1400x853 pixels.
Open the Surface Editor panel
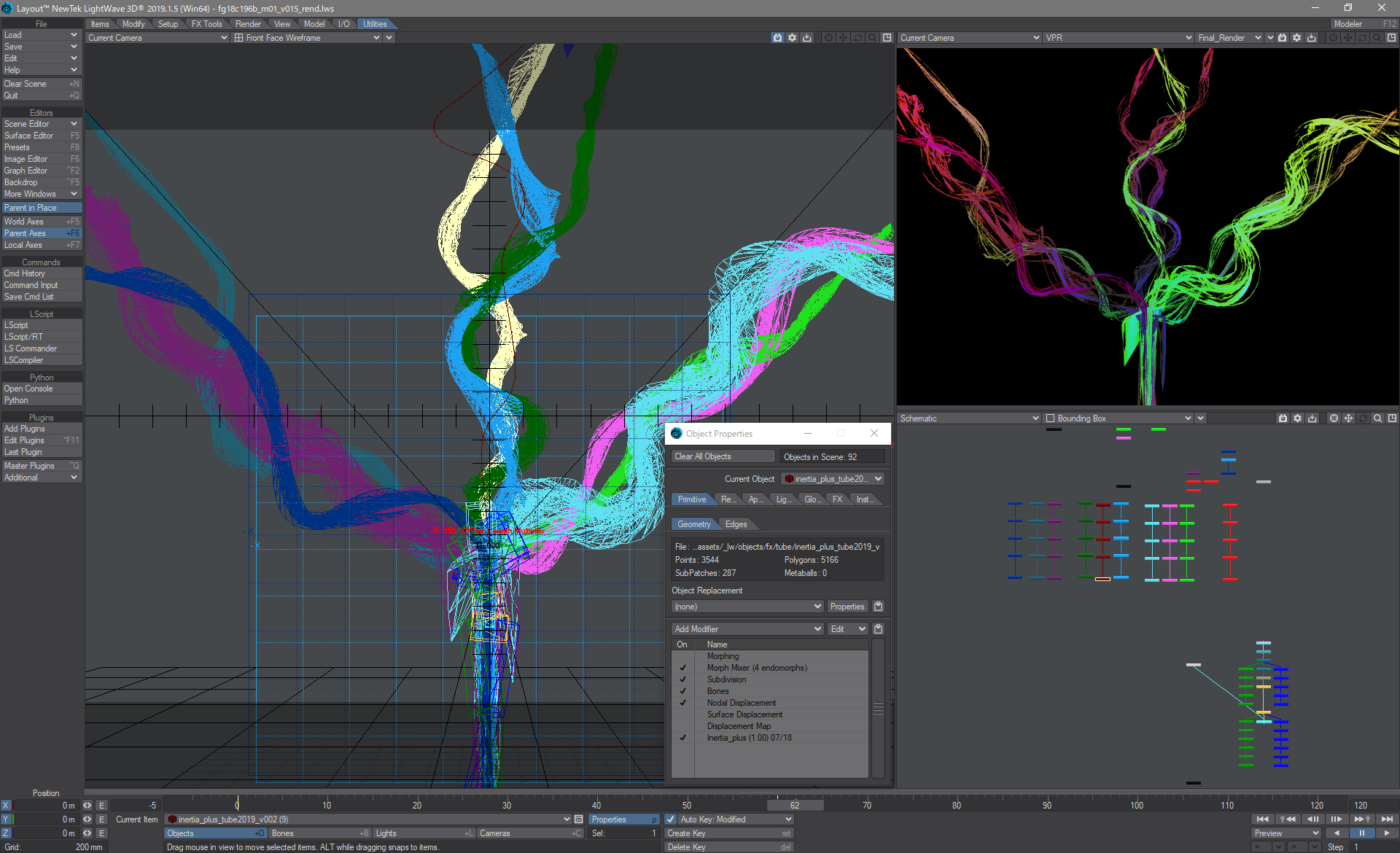pyautogui.click(x=40, y=136)
